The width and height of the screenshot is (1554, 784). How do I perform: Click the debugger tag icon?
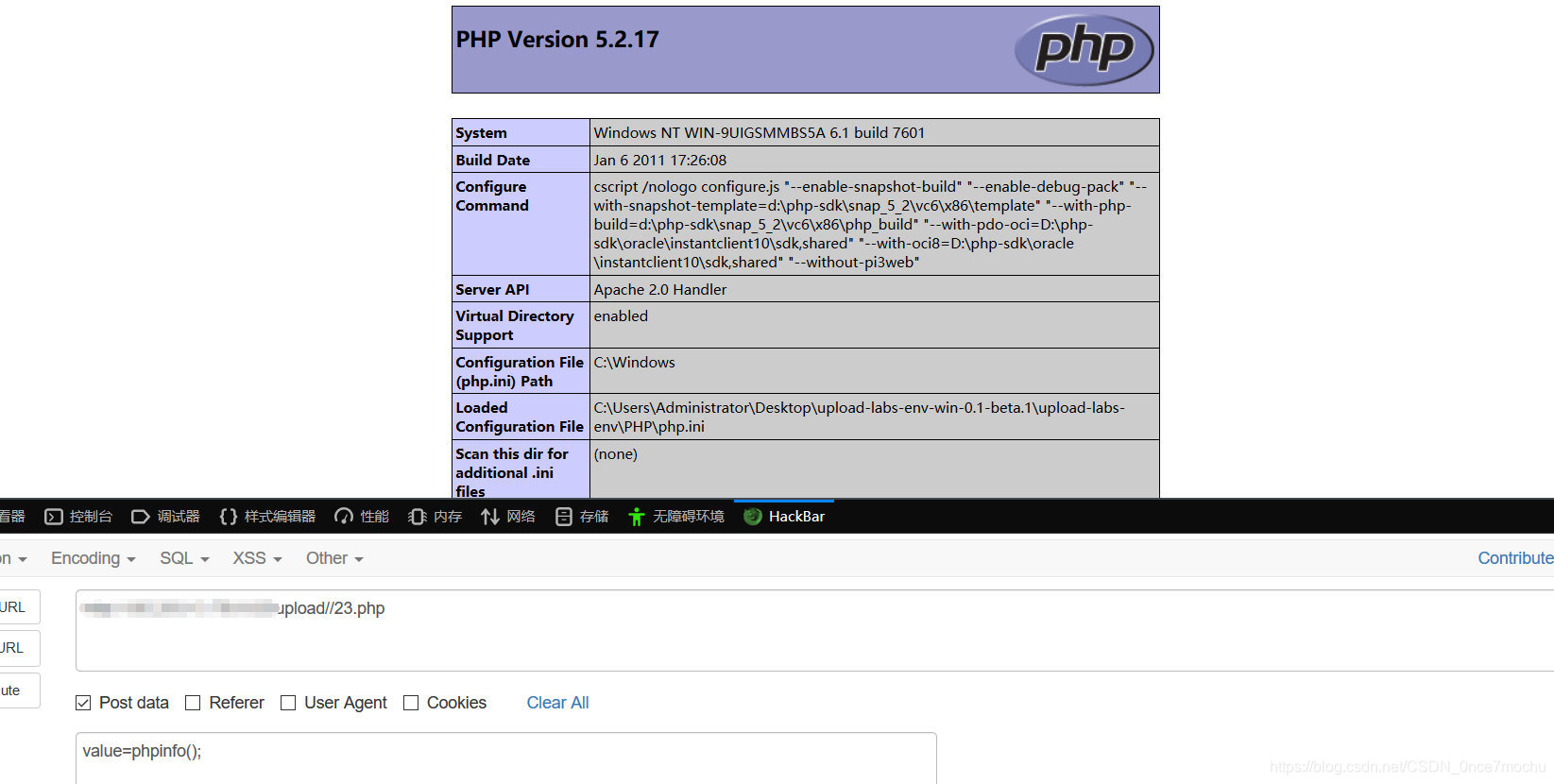click(x=141, y=517)
